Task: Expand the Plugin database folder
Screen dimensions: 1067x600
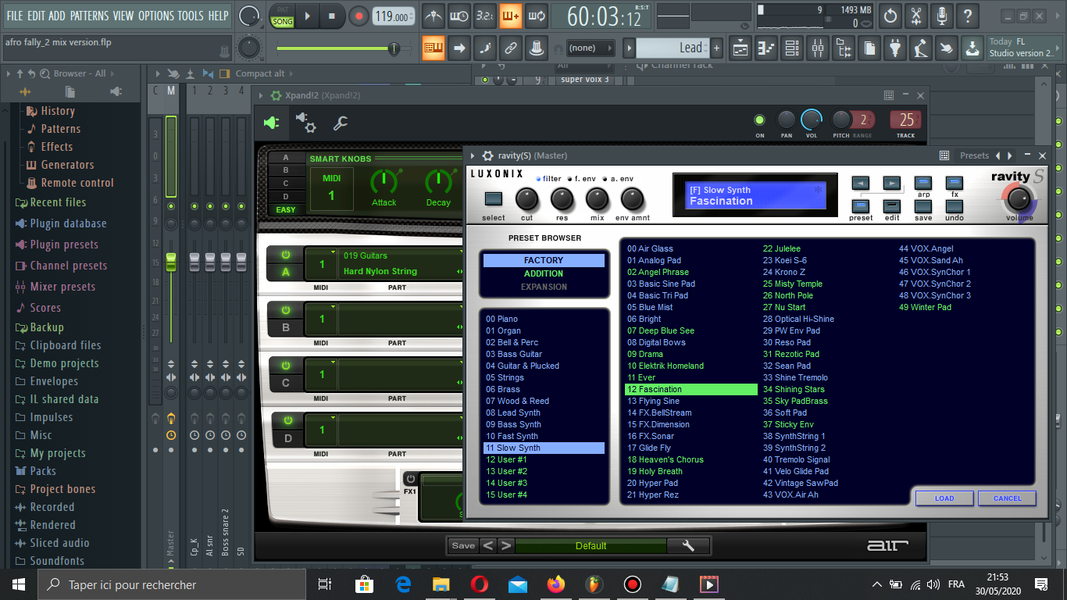Action: pos(68,223)
